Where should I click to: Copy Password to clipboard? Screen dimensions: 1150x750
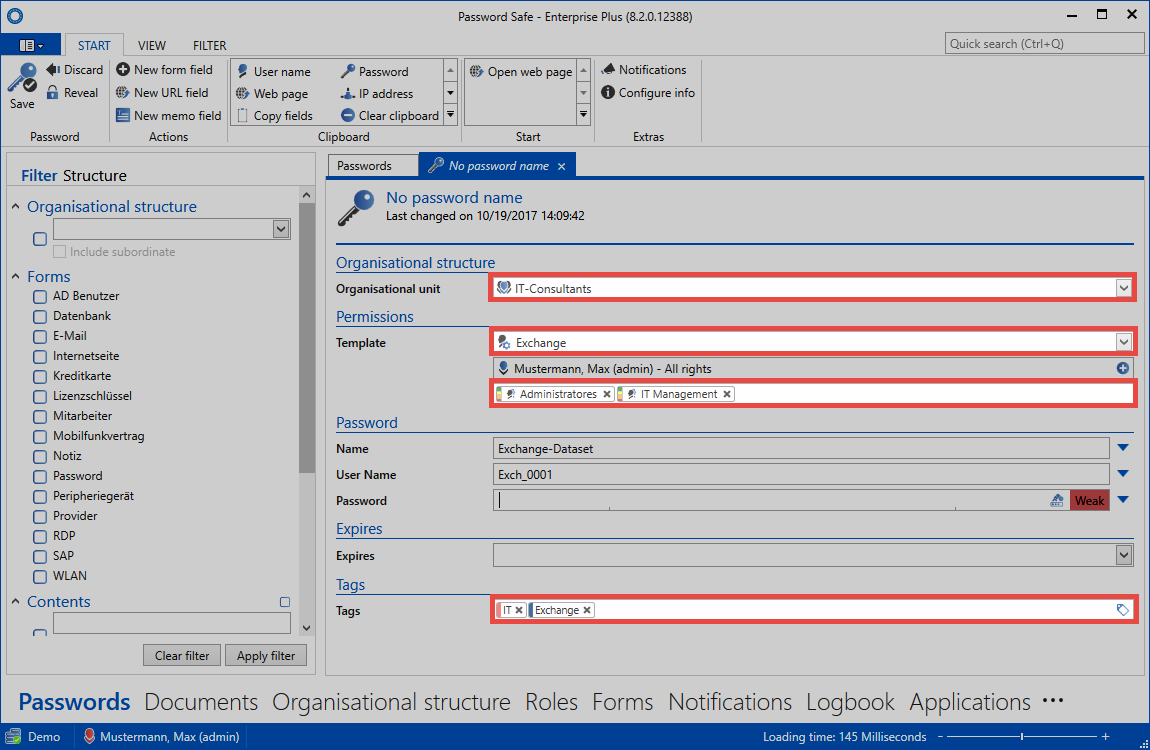375,71
